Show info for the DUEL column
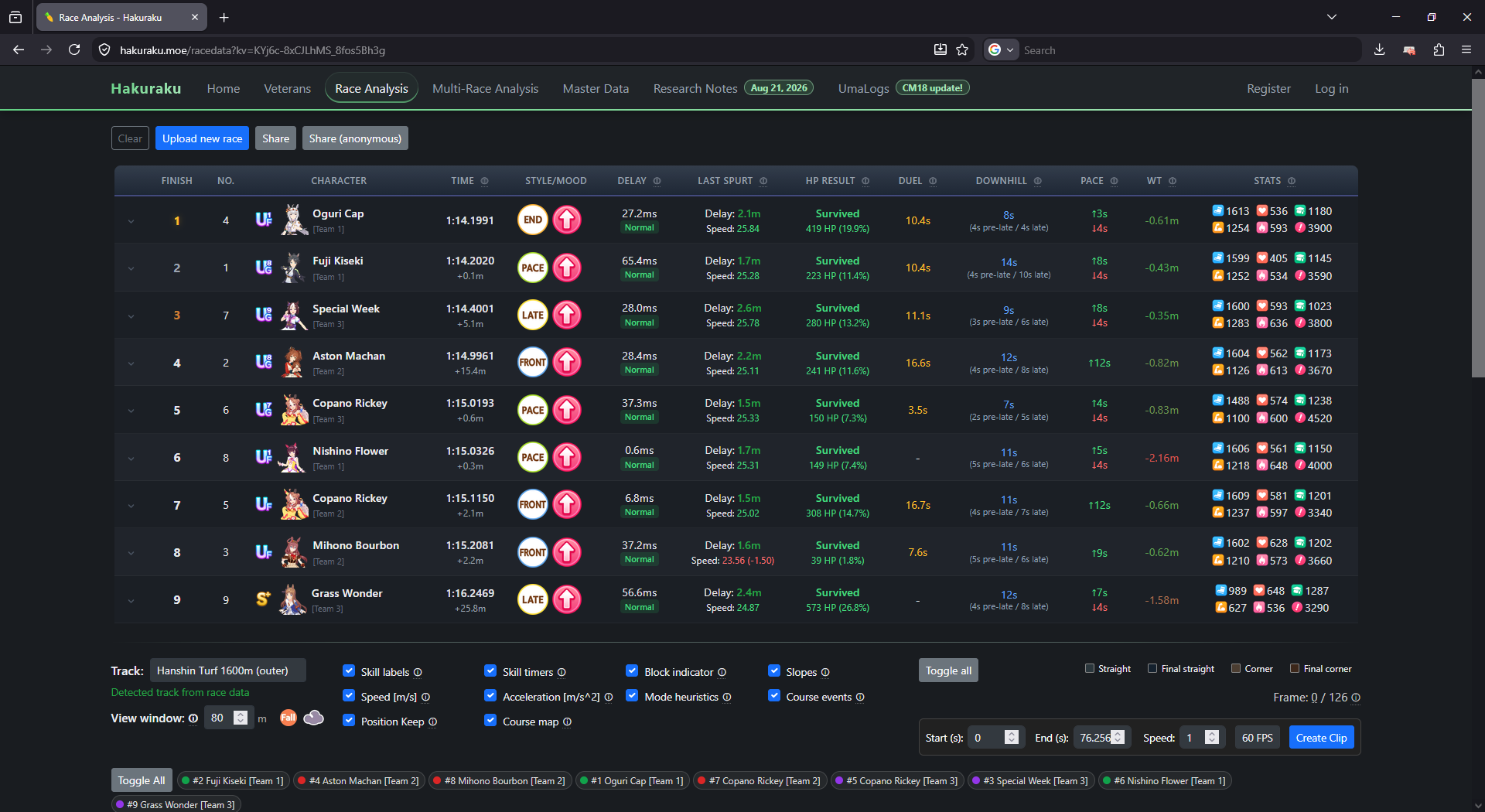 click(x=933, y=181)
